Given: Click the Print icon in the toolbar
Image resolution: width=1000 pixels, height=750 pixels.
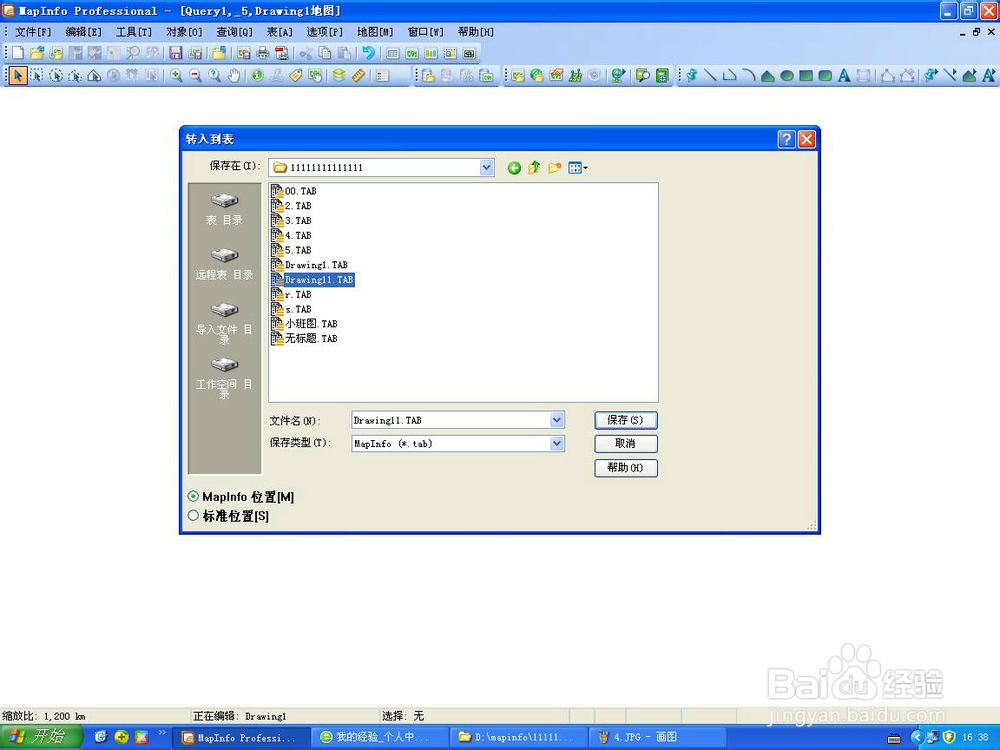Looking at the screenshot, I should (262, 53).
